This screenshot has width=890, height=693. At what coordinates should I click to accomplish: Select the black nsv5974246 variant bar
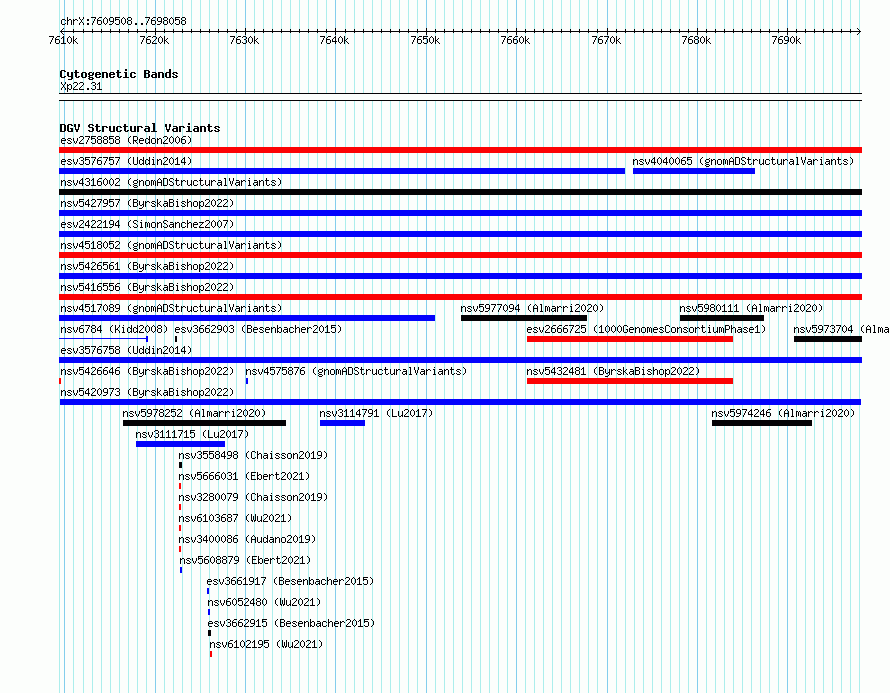coord(762,423)
